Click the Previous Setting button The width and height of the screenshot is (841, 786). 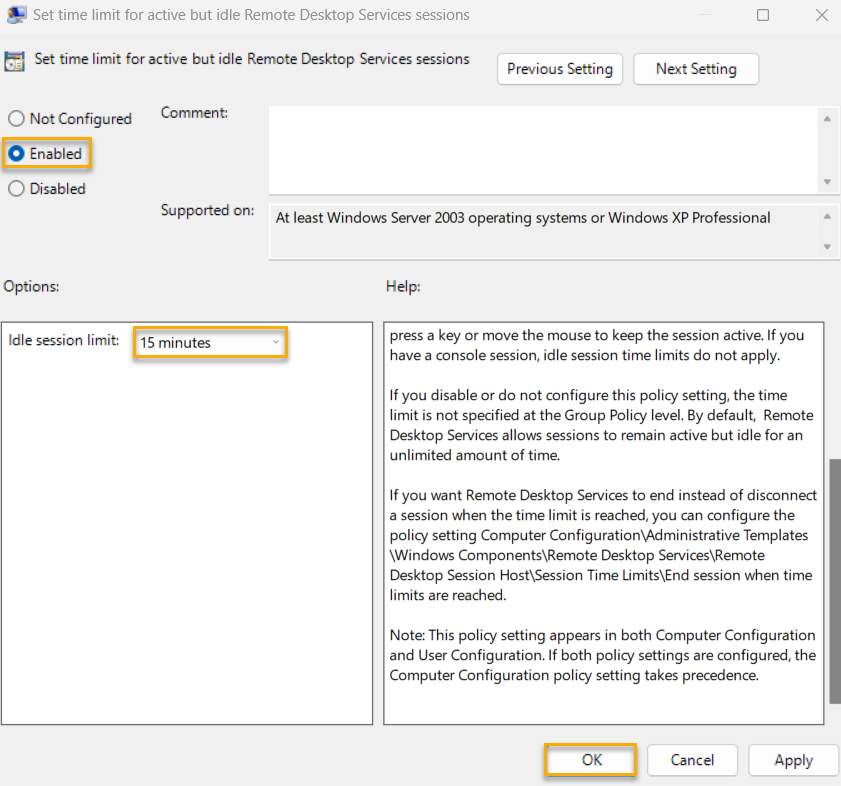[559, 68]
